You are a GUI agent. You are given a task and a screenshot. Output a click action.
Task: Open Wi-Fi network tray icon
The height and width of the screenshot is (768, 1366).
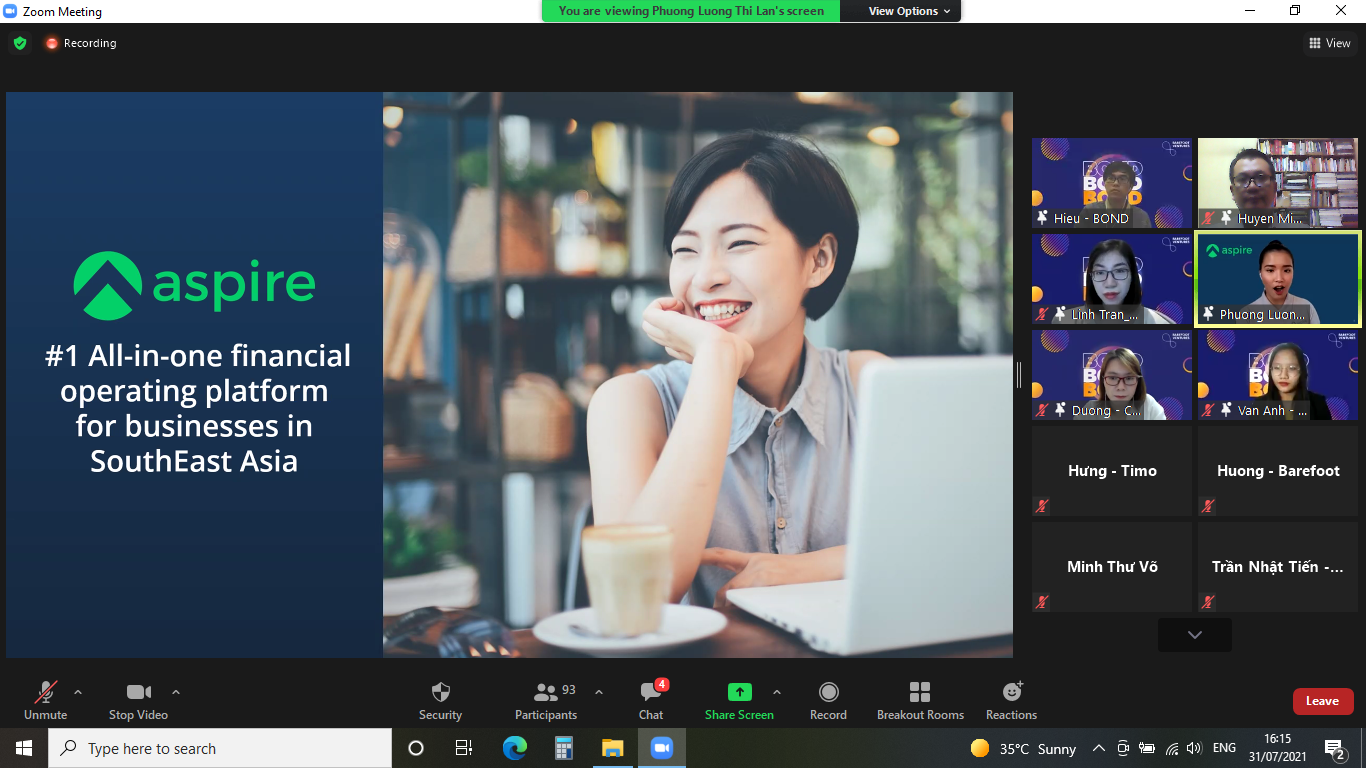click(x=1171, y=748)
